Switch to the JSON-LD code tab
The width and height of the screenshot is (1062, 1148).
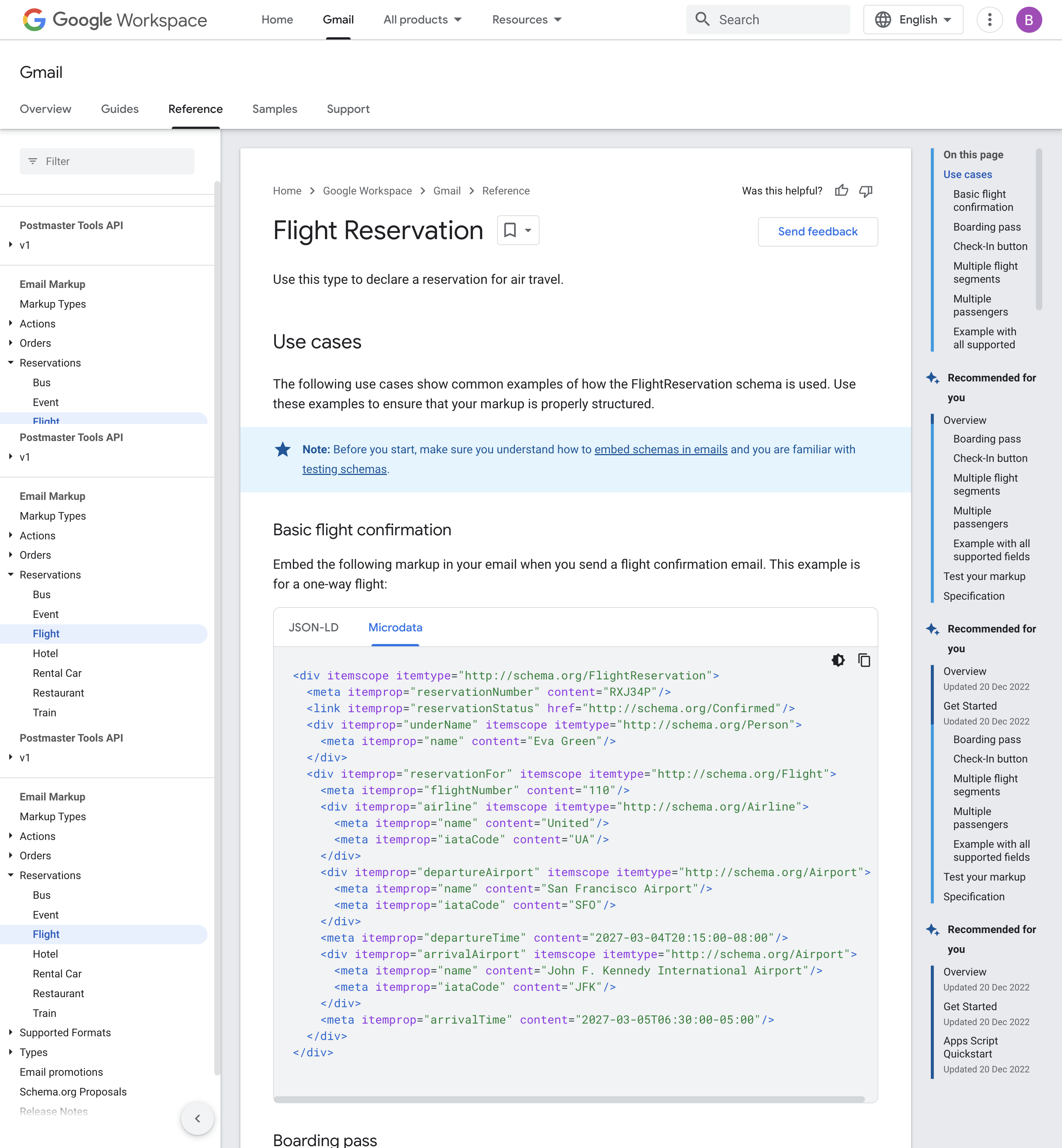(313, 627)
